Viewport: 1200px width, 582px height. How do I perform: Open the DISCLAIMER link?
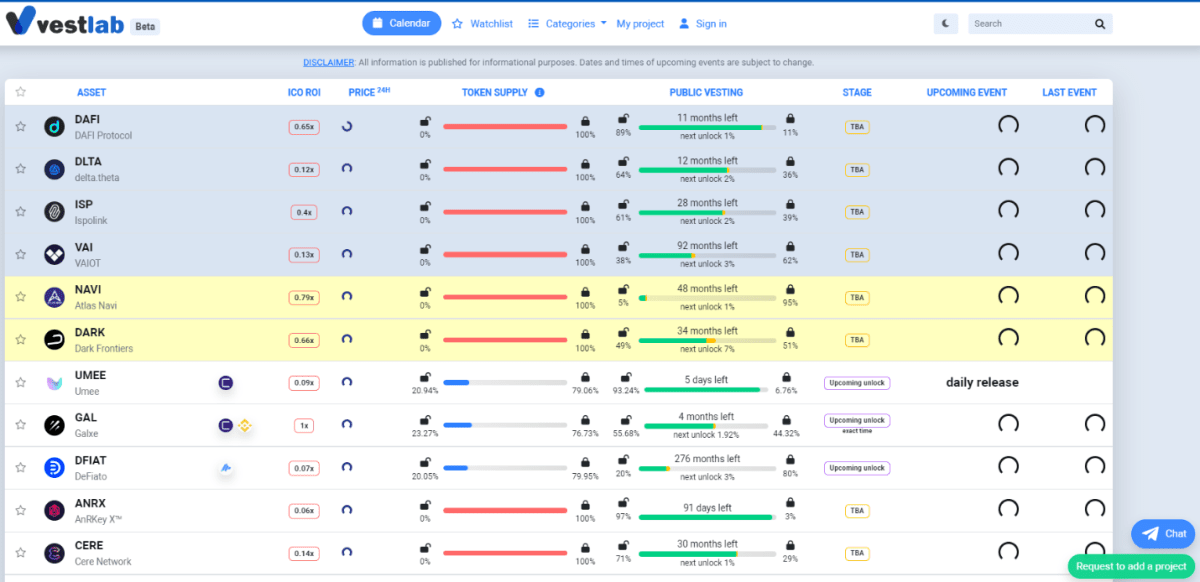tap(329, 62)
